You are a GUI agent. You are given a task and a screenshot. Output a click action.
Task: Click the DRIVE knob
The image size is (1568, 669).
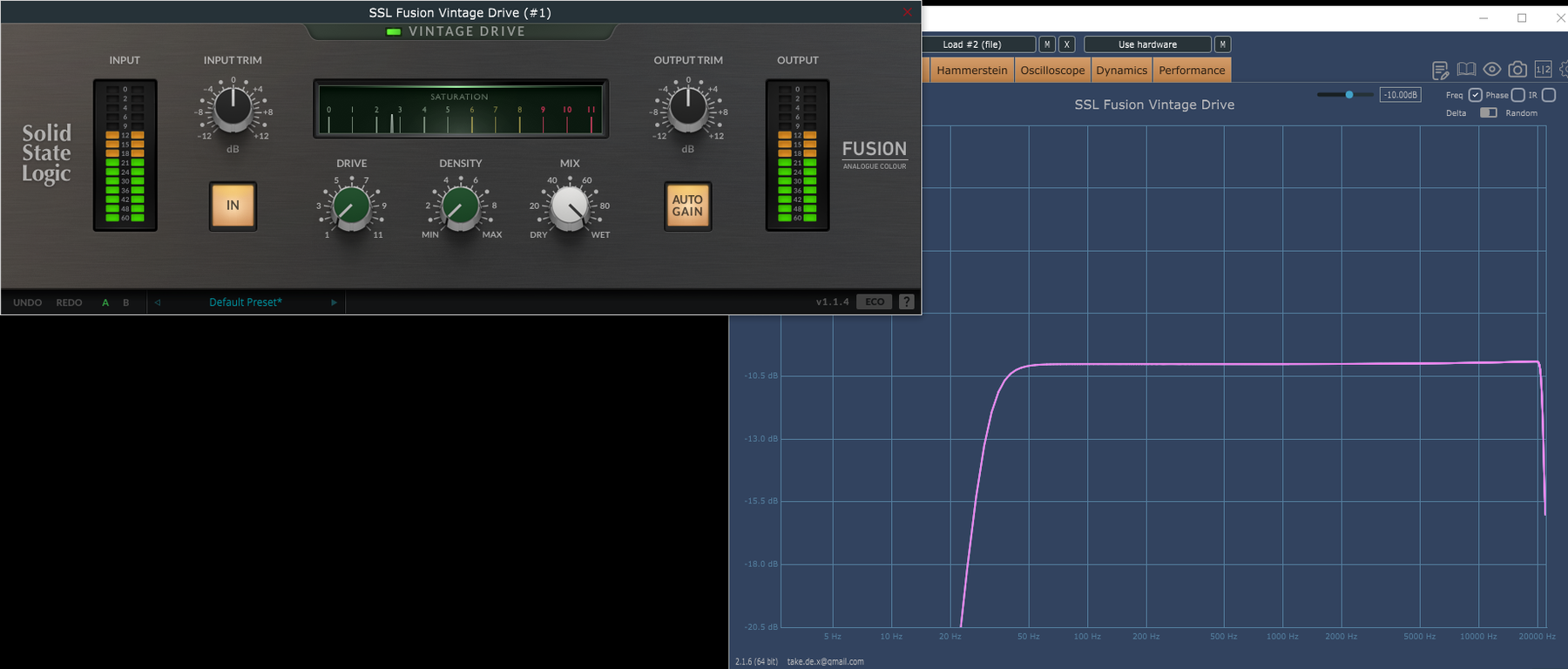pyautogui.click(x=352, y=207)
